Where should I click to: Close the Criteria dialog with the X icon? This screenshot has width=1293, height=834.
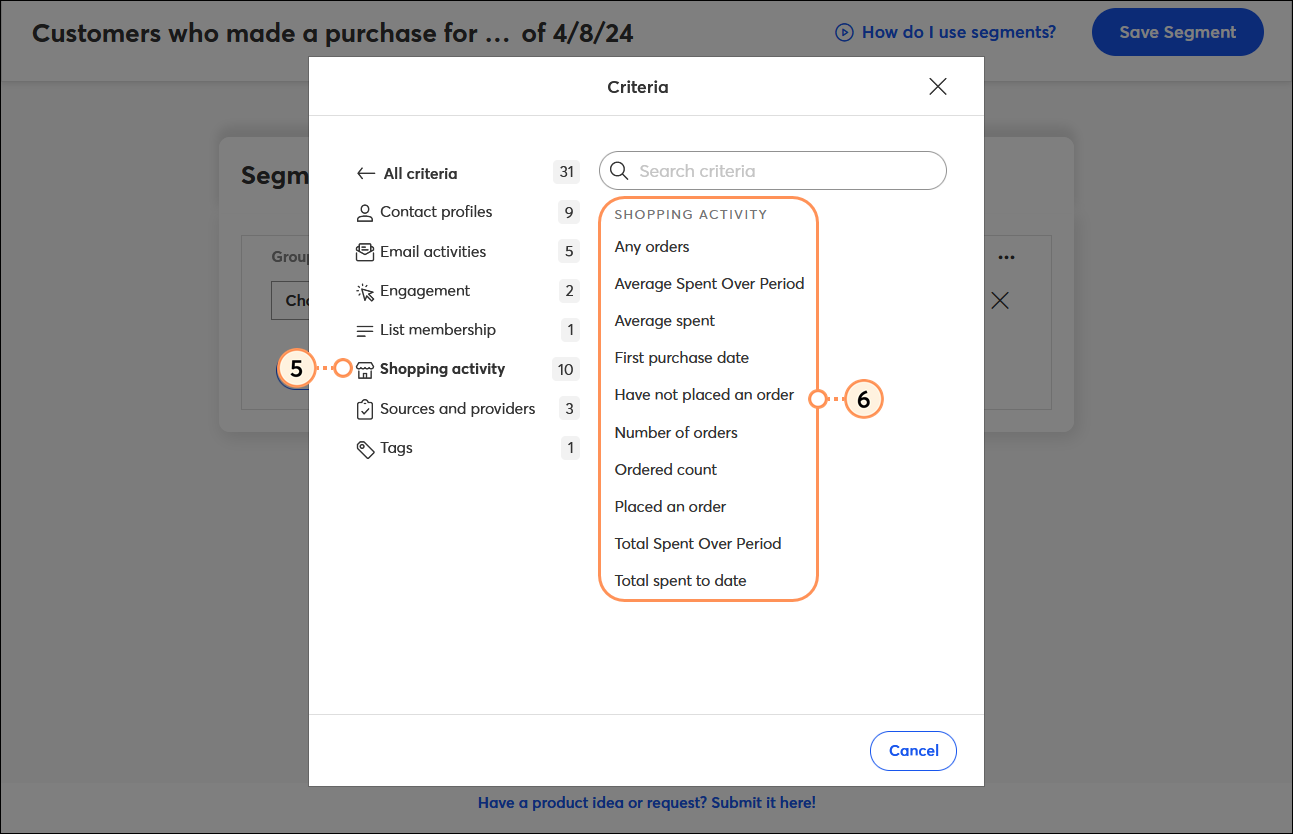tap(938, 87)
